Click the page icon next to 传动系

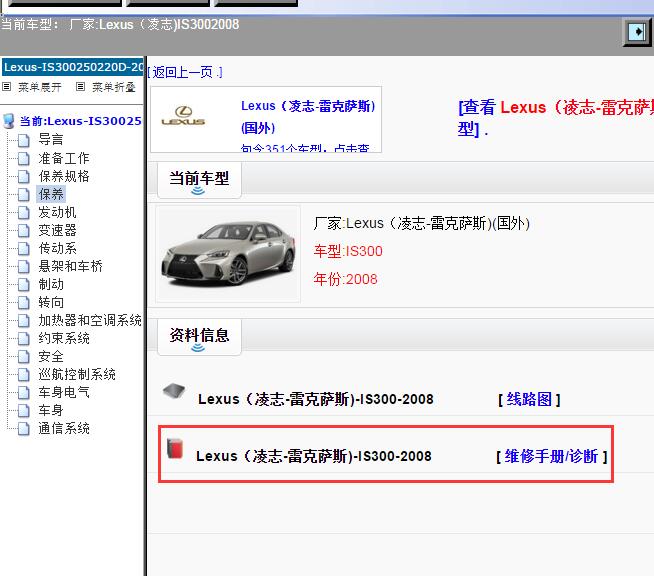24,249
